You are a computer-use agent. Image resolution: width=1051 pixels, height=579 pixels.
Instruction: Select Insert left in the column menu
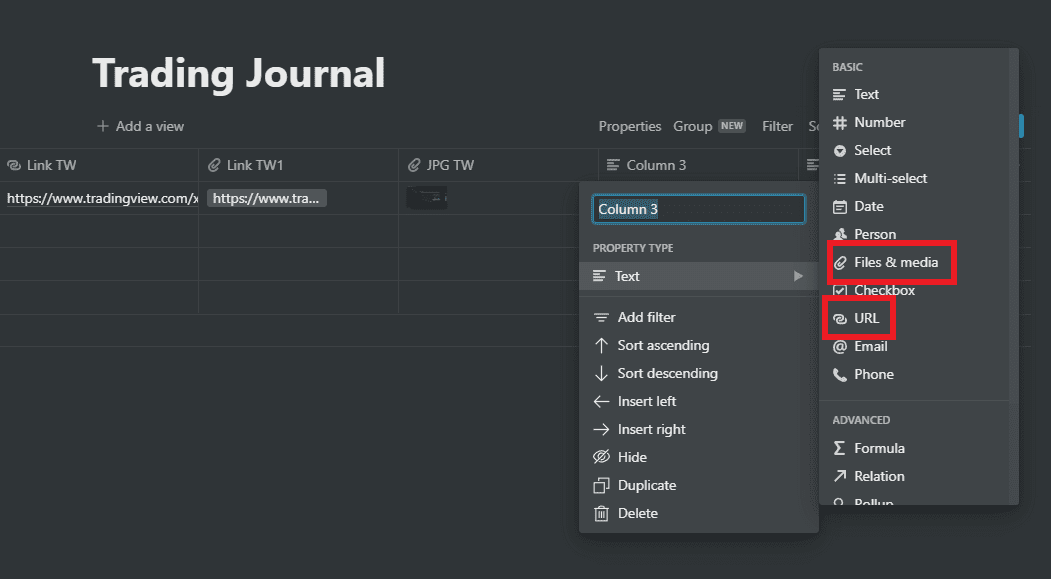click(698, 401)
